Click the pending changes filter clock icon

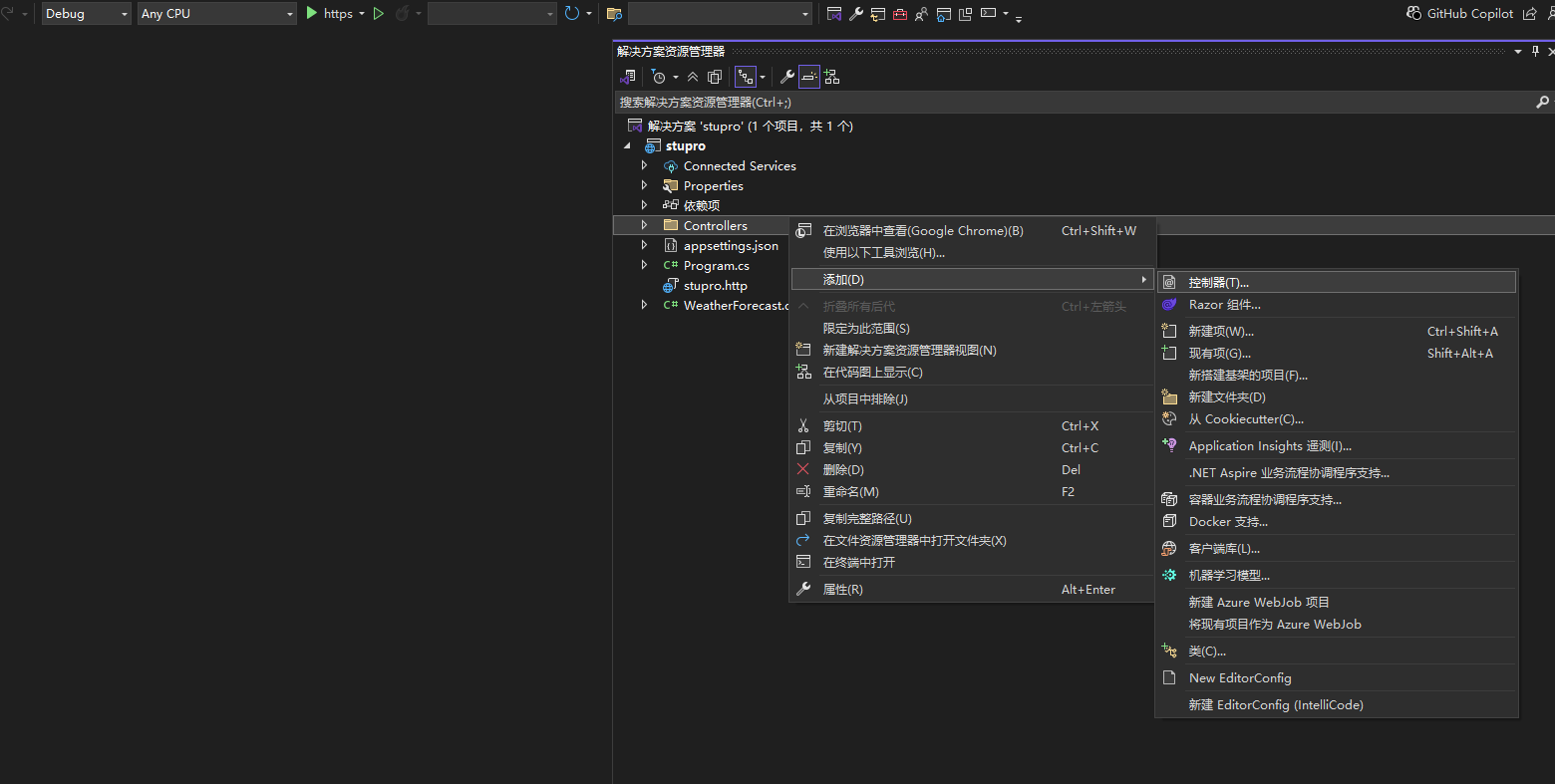click(x=658, y=77)
